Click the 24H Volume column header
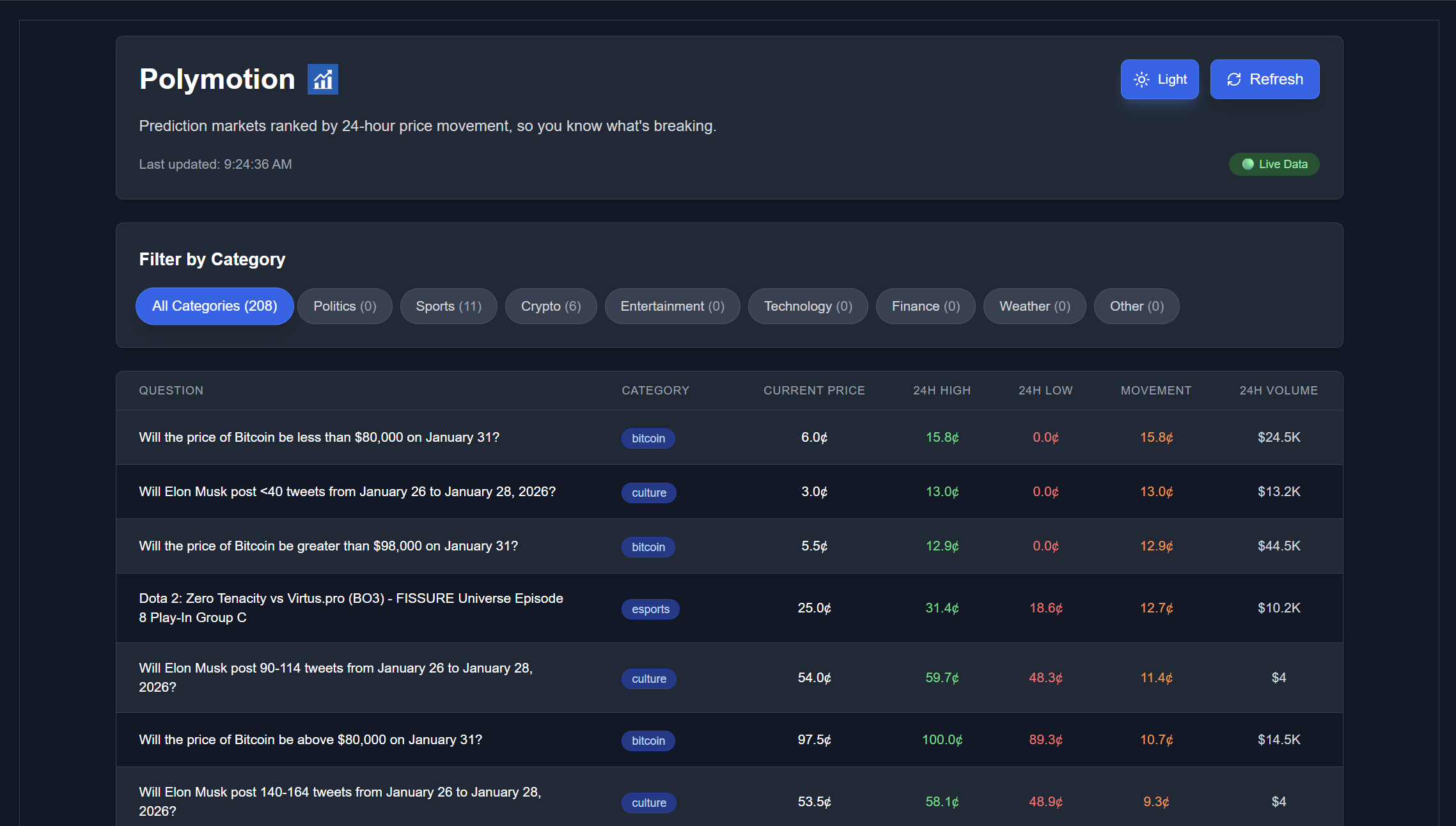Screen dimensions: 1456x826 (x=1278, y=391)
